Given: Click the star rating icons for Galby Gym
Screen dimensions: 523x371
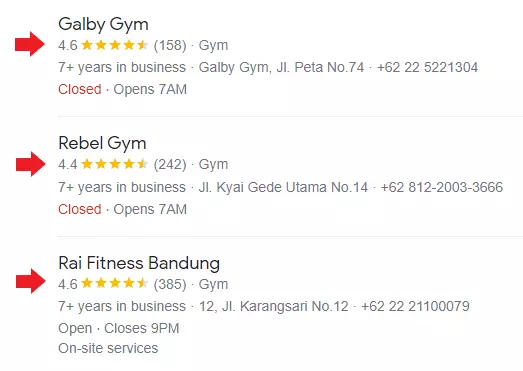Looking at the screenshot, I should click(114, 45).
